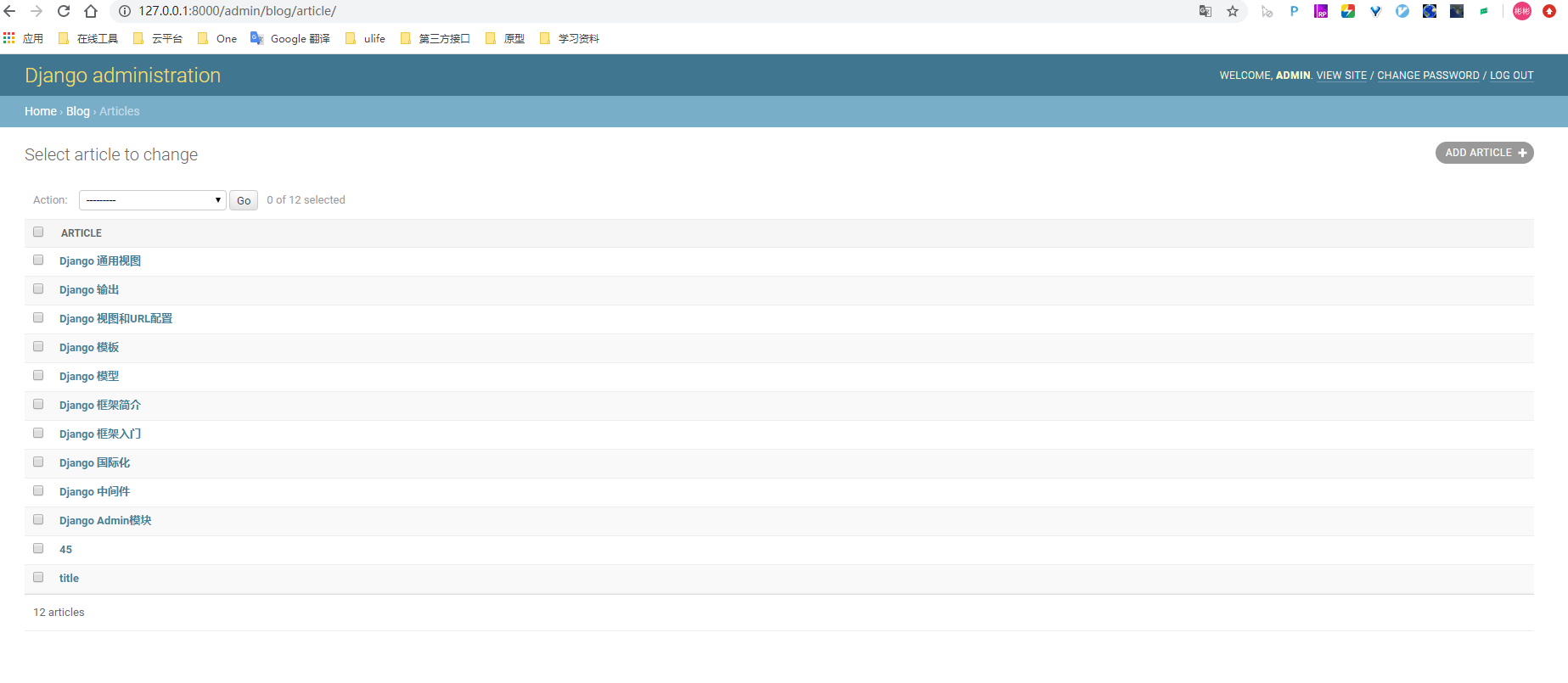Open the purple RP Axure extension
The height and width of the screenshot is (683, 1568).
click(x=1321, y=11)
